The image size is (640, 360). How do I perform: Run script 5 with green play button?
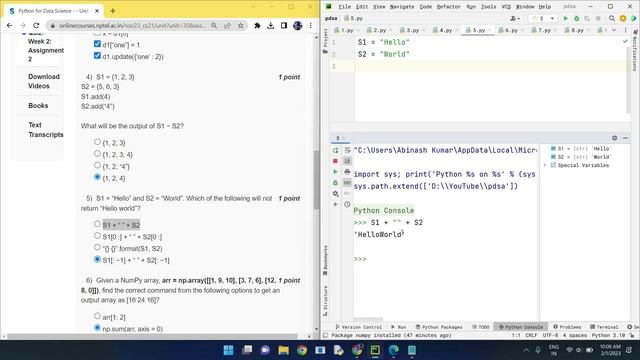point(566,18)
